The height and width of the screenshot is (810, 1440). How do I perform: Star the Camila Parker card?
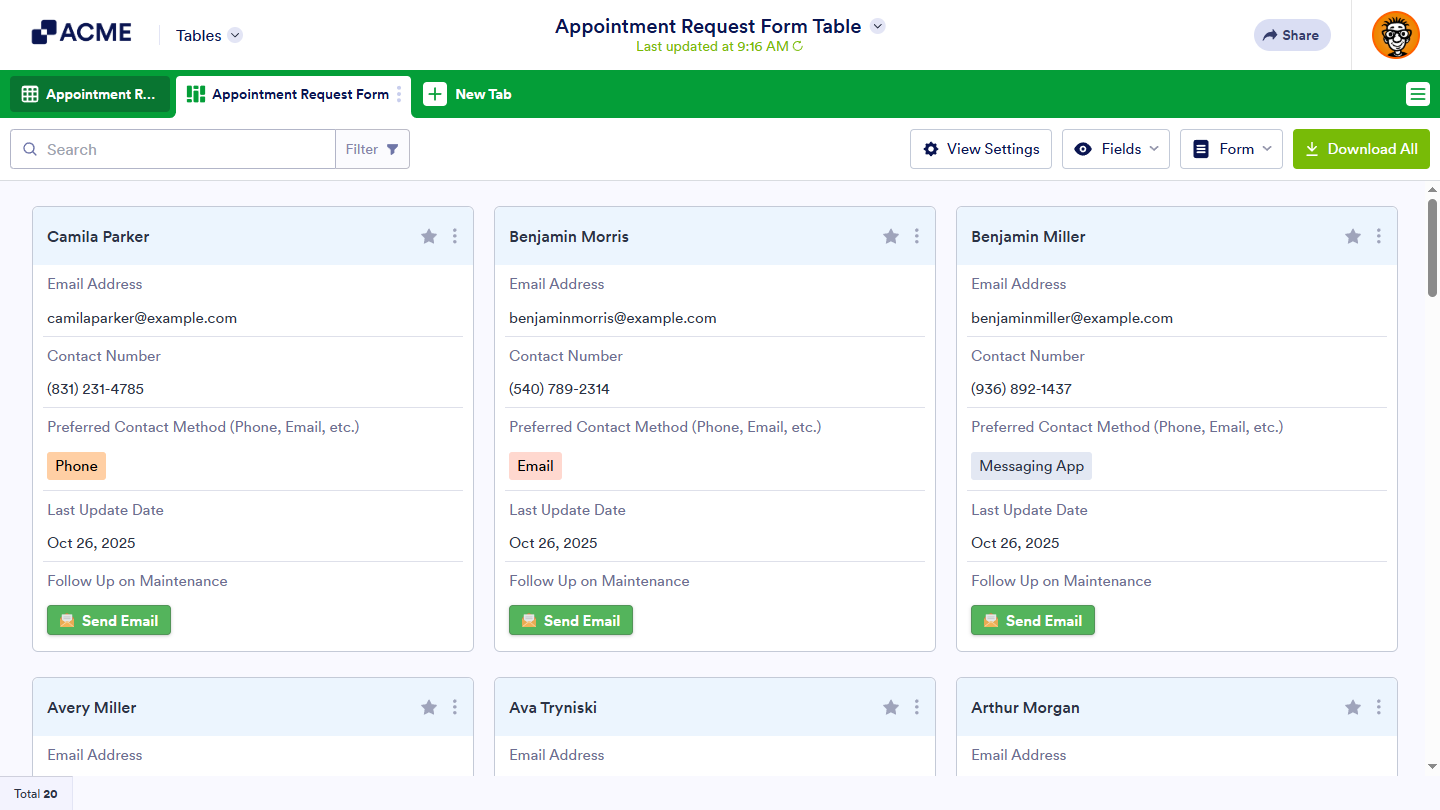pos(429,236)
